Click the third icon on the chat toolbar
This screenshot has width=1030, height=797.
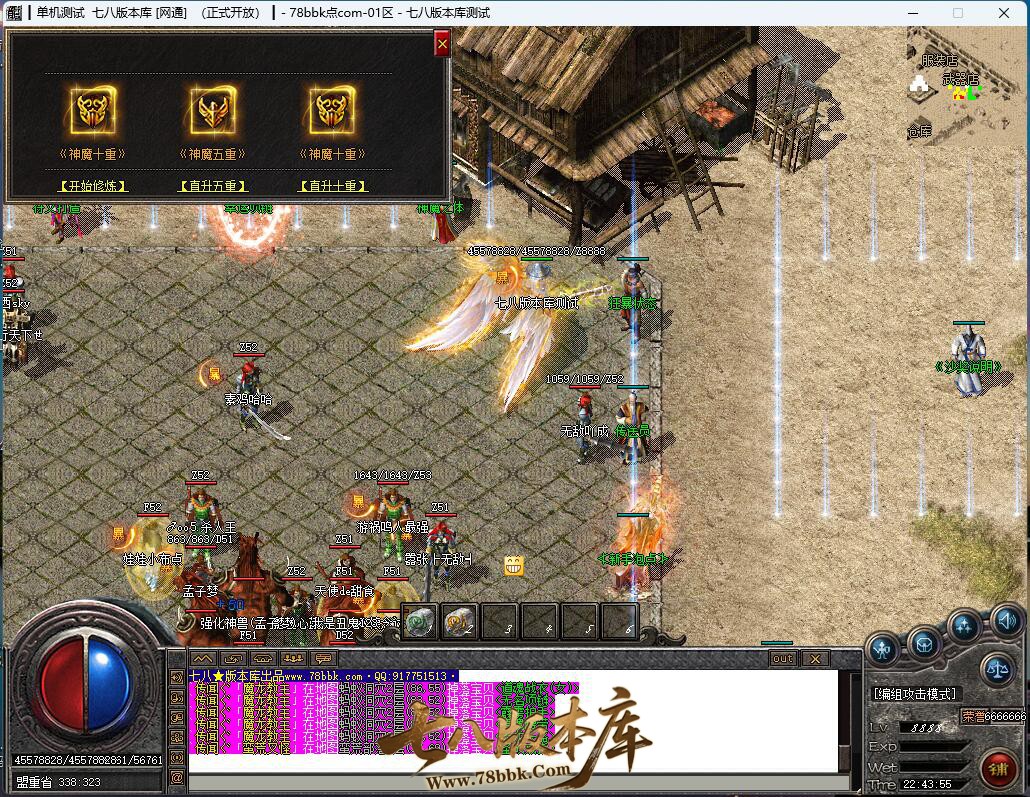[x=263, y=658]
